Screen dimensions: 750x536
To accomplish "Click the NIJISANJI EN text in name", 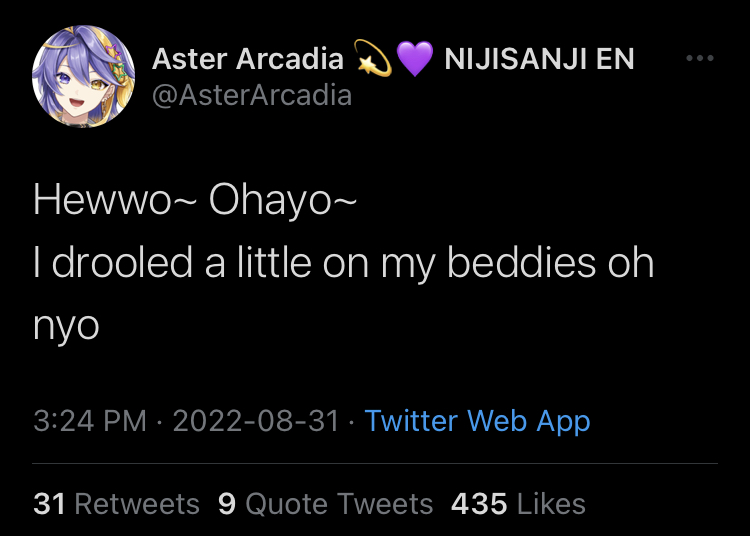I will [x=539, y=59].
